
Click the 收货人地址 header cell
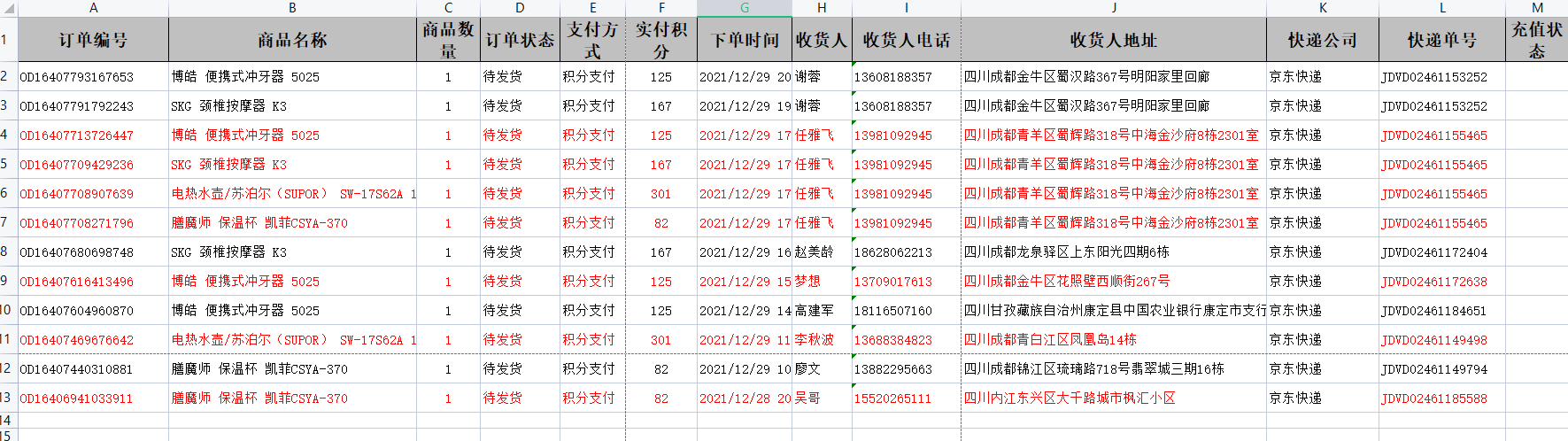pos(1114,40)
